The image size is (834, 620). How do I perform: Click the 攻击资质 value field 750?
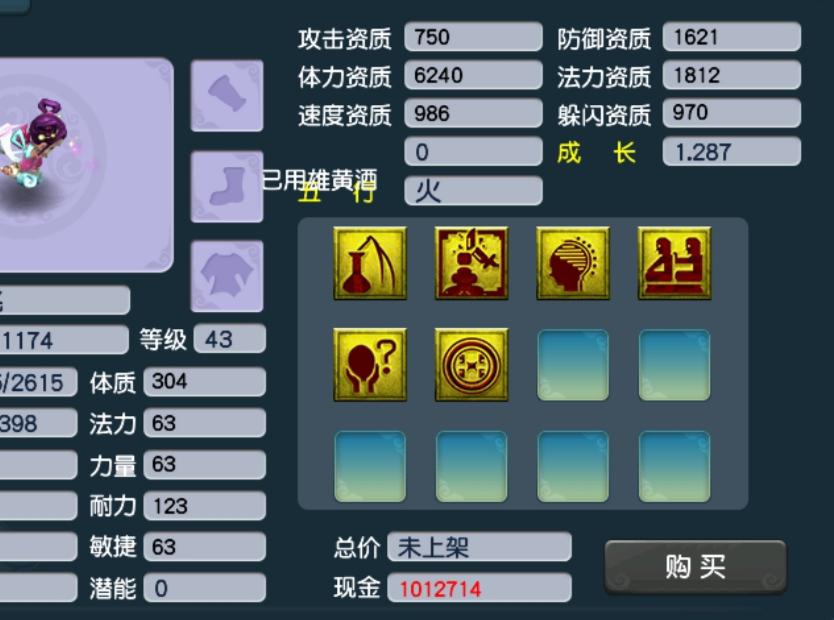tap(473, 37)
